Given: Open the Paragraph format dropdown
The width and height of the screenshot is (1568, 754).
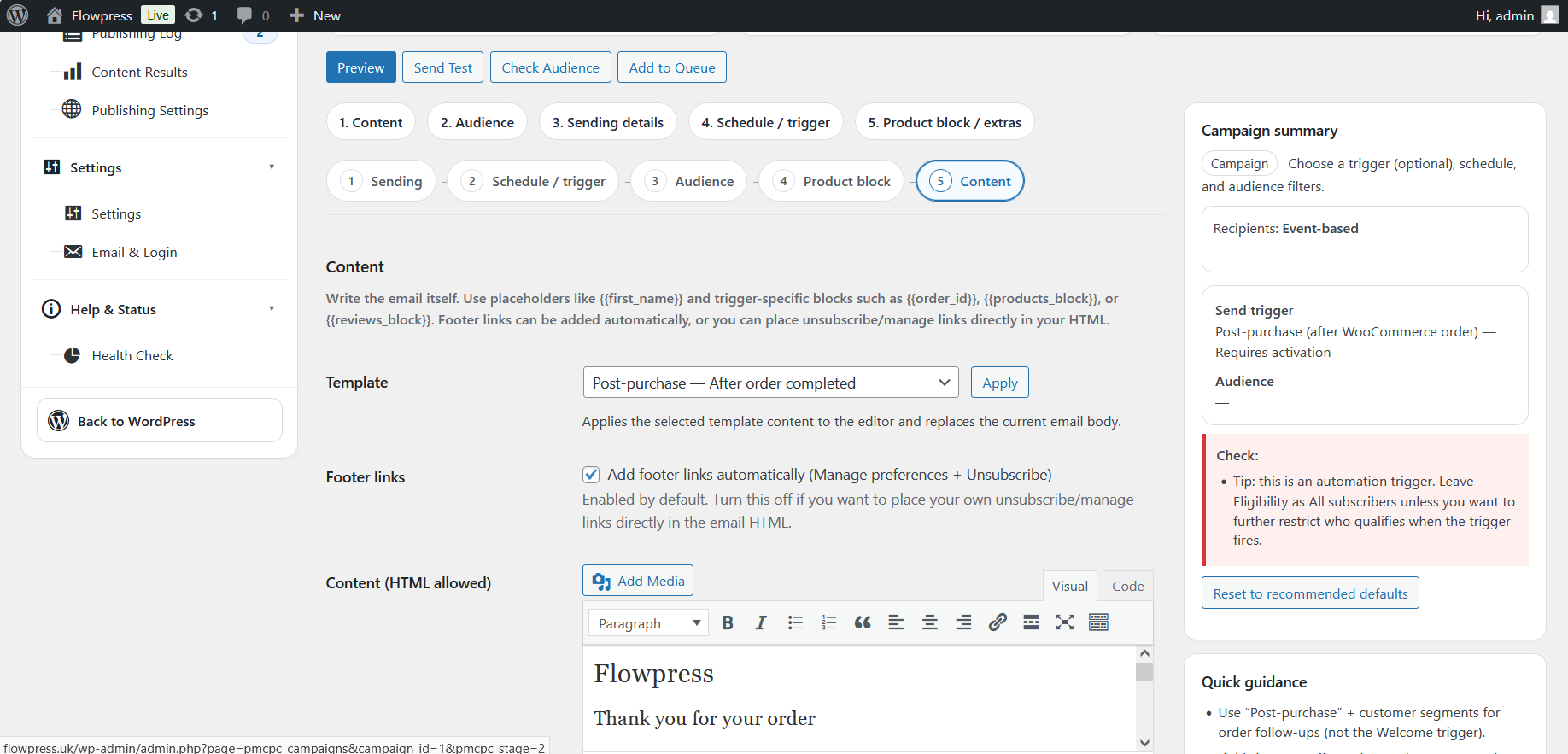Looking at the screenshot, I should [x=649, y=622].
